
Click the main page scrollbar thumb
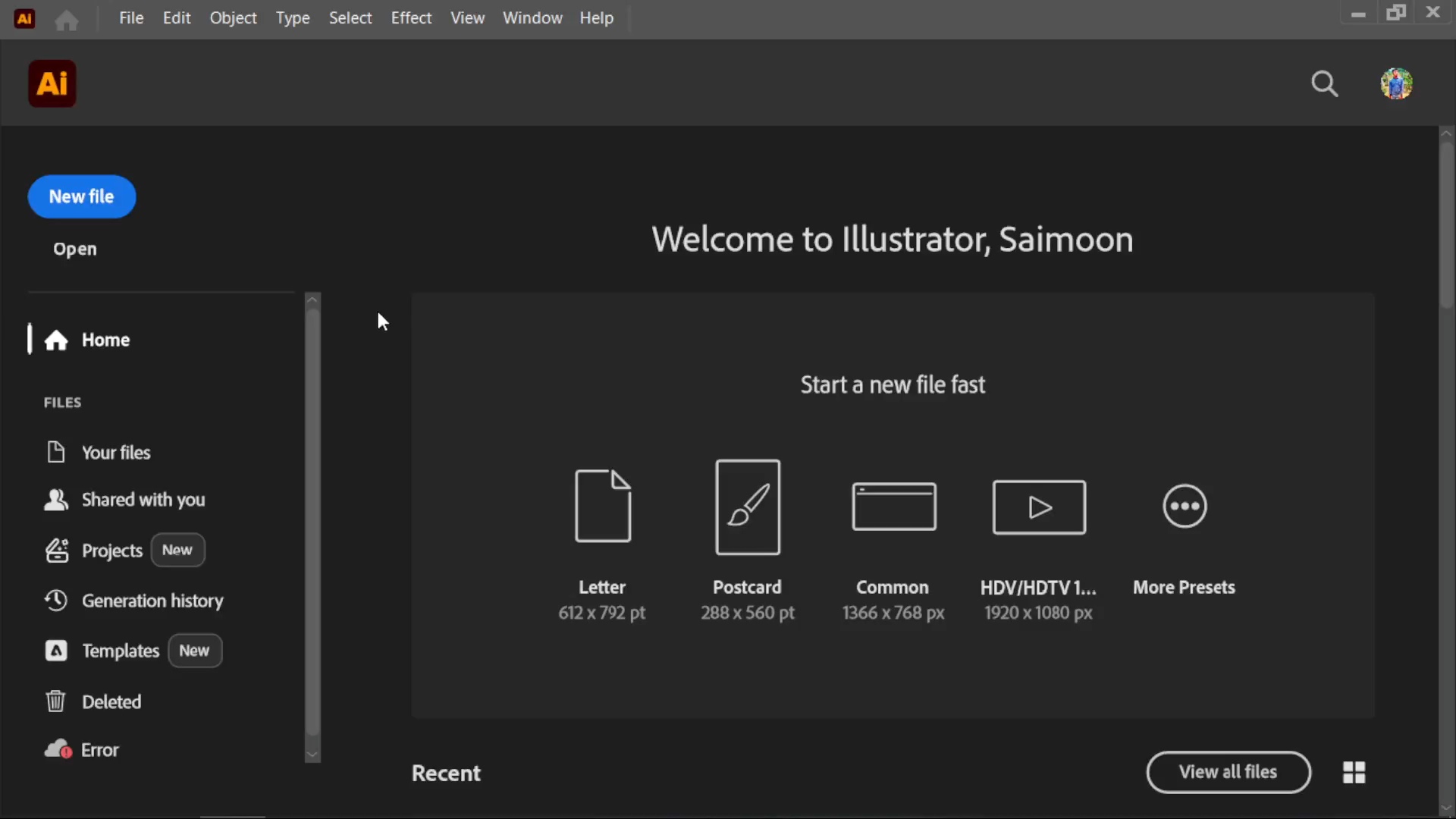click(x=1447, y=224)
